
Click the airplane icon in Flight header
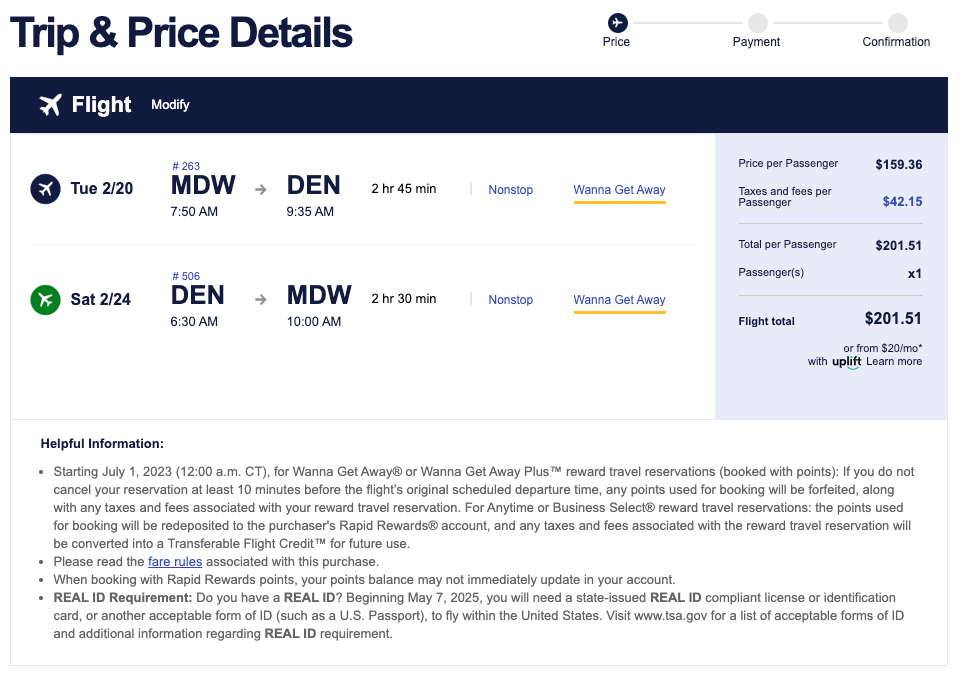pos(50,104)
